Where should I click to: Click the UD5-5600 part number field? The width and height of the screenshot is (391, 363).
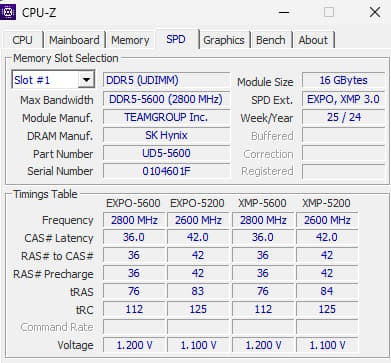166,153
